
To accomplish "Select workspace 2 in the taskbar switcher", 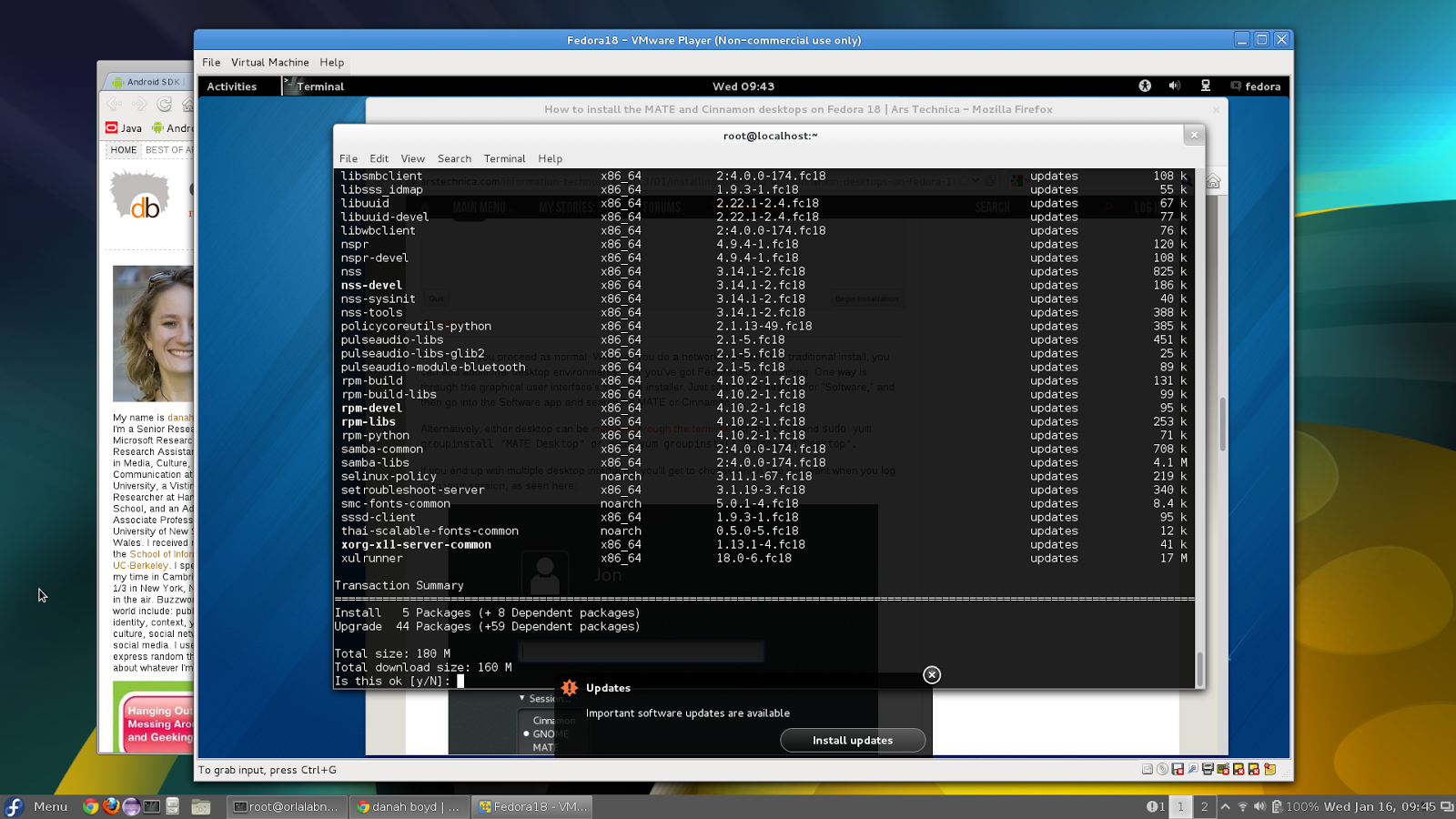I will (1205, 806).
